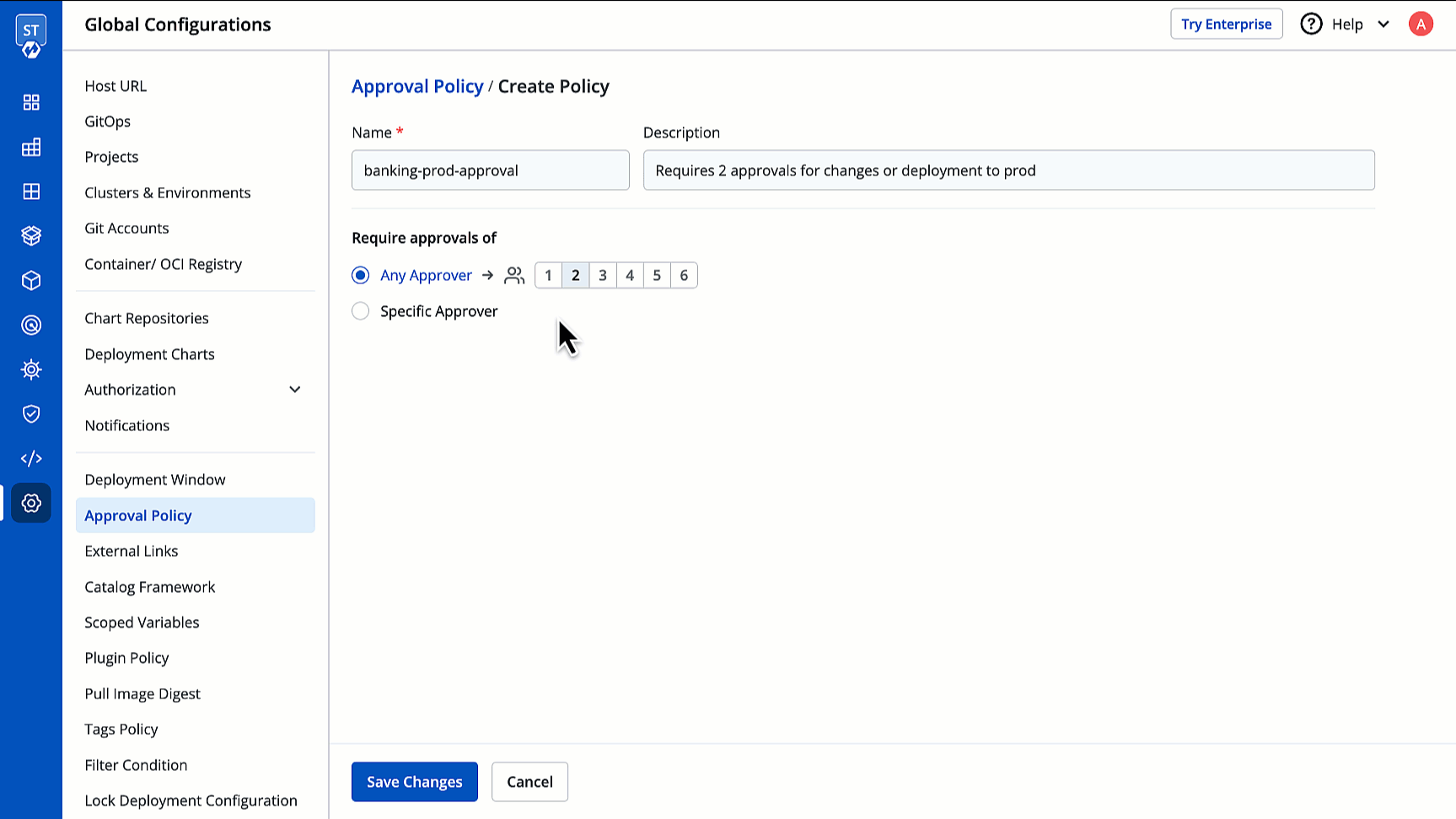
Task: Select the Any Approver radio button
Action: tap(360, 275)
